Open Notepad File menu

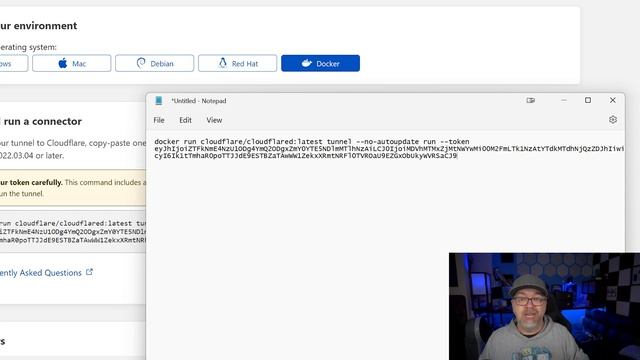coord(159,120)
